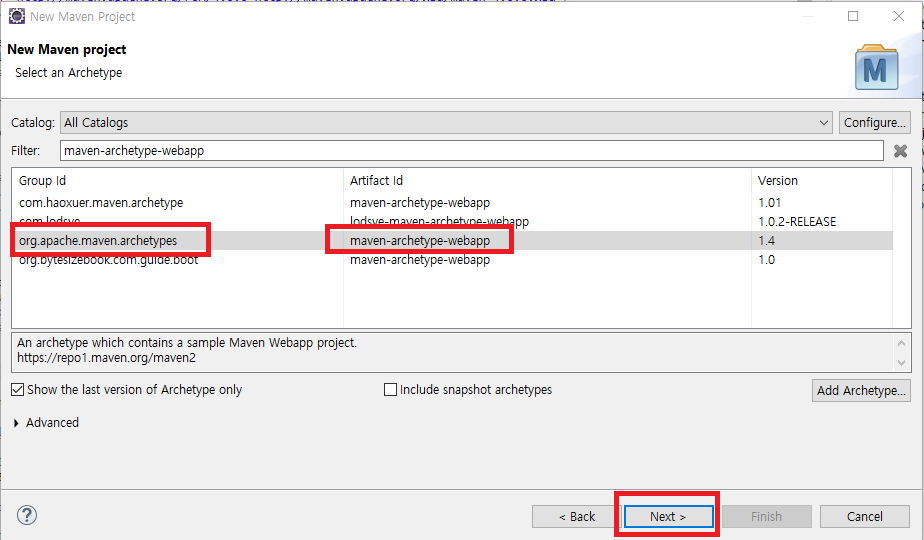The width and height of the screenshot is (924, 540).
Task: Select the org.apache.maven.archetypes row
Action: 452,241
